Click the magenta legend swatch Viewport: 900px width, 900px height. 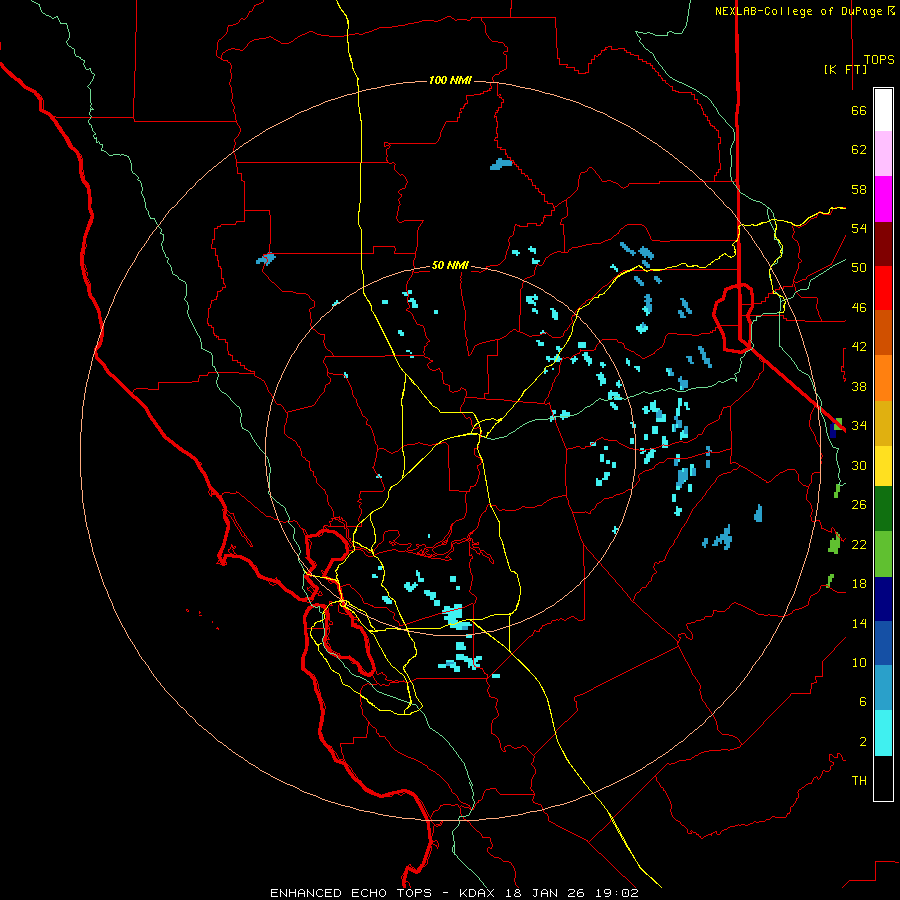[x=883, y=199]
